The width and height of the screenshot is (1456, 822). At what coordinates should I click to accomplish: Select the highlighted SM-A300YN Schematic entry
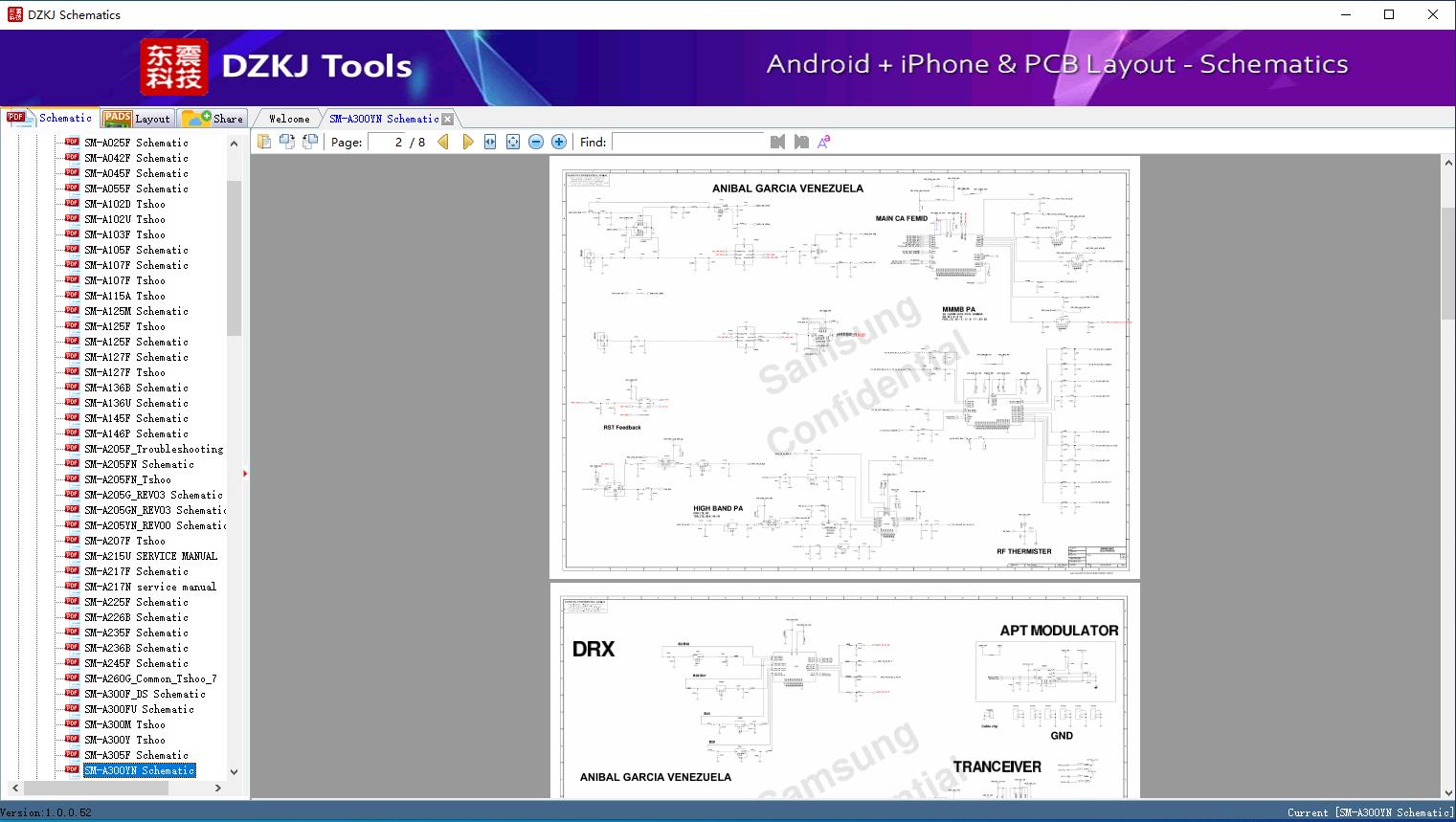[x=139, y=770]
